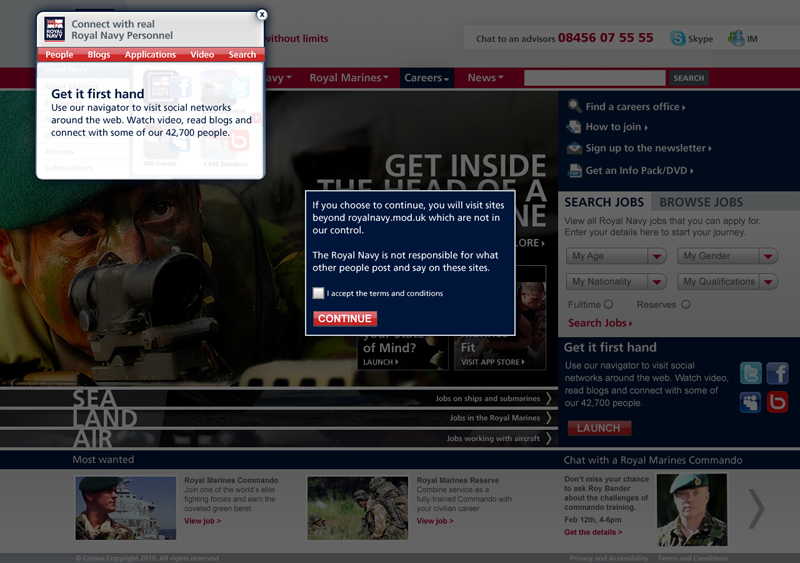Open the Facebook social icon
800x563 pixels.
click(x=777, y=374)
